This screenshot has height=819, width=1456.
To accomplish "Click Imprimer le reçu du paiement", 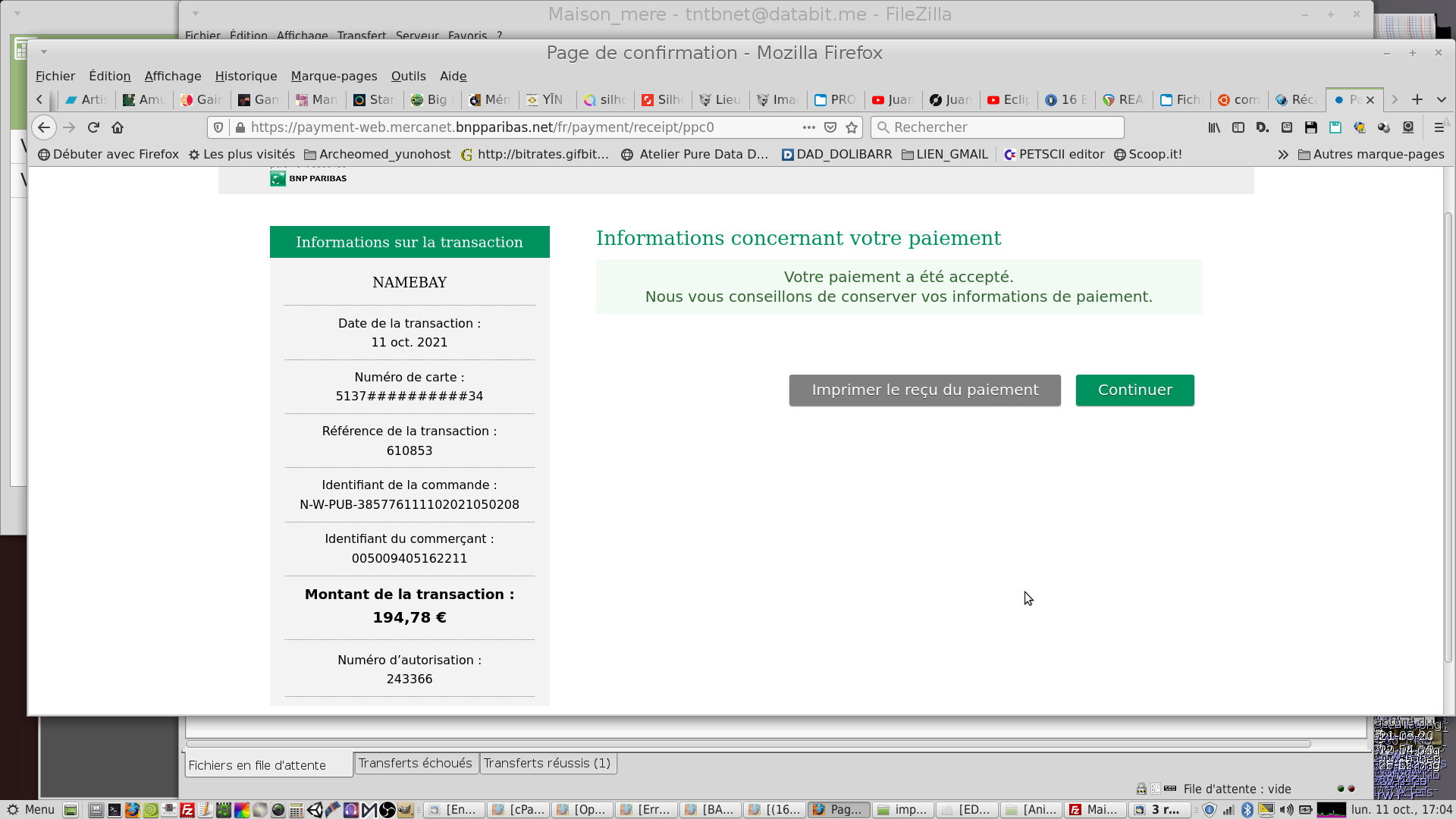I will 924,390.
